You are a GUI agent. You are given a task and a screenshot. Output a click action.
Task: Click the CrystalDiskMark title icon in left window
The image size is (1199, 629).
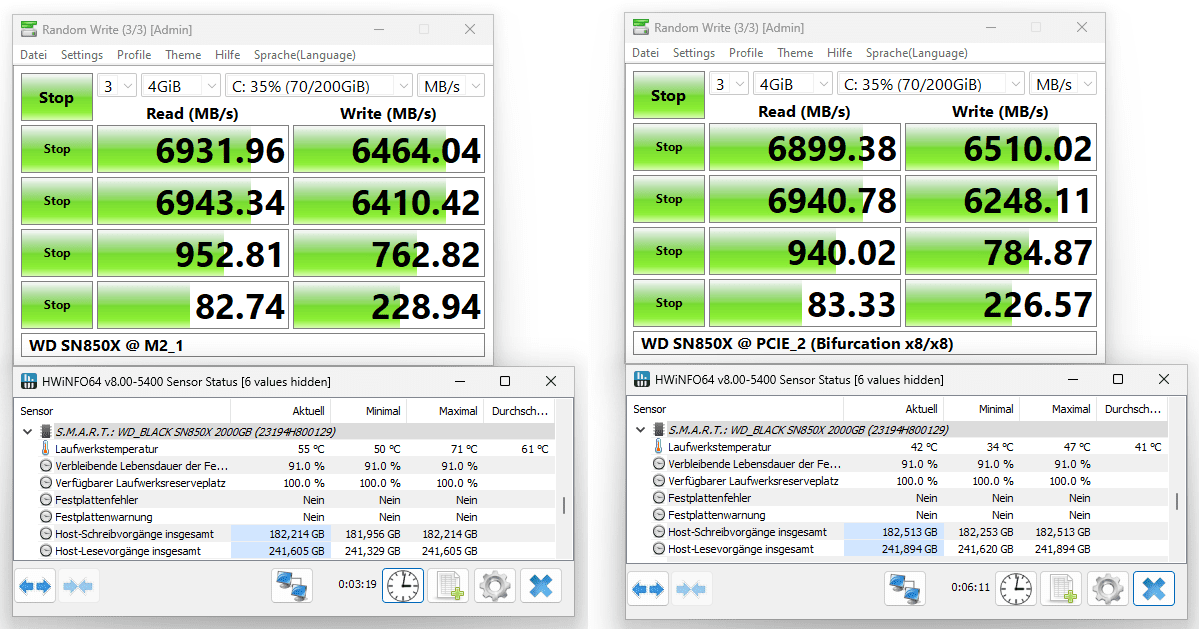click(x=29, y=29)
